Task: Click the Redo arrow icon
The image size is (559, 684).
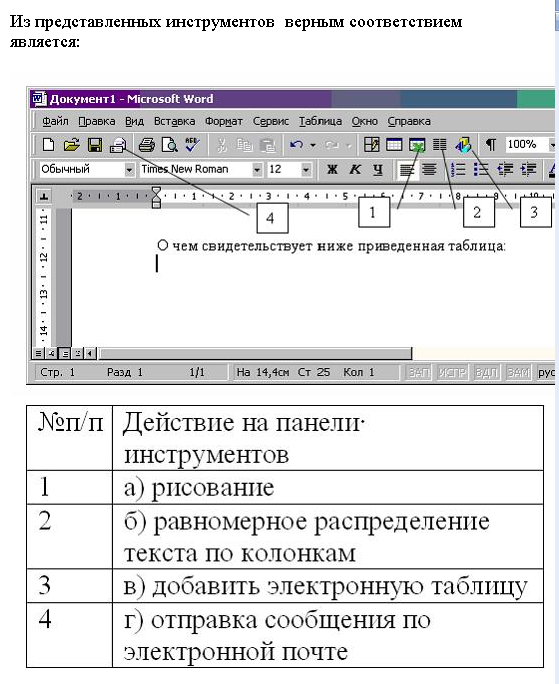Action: 333,144
